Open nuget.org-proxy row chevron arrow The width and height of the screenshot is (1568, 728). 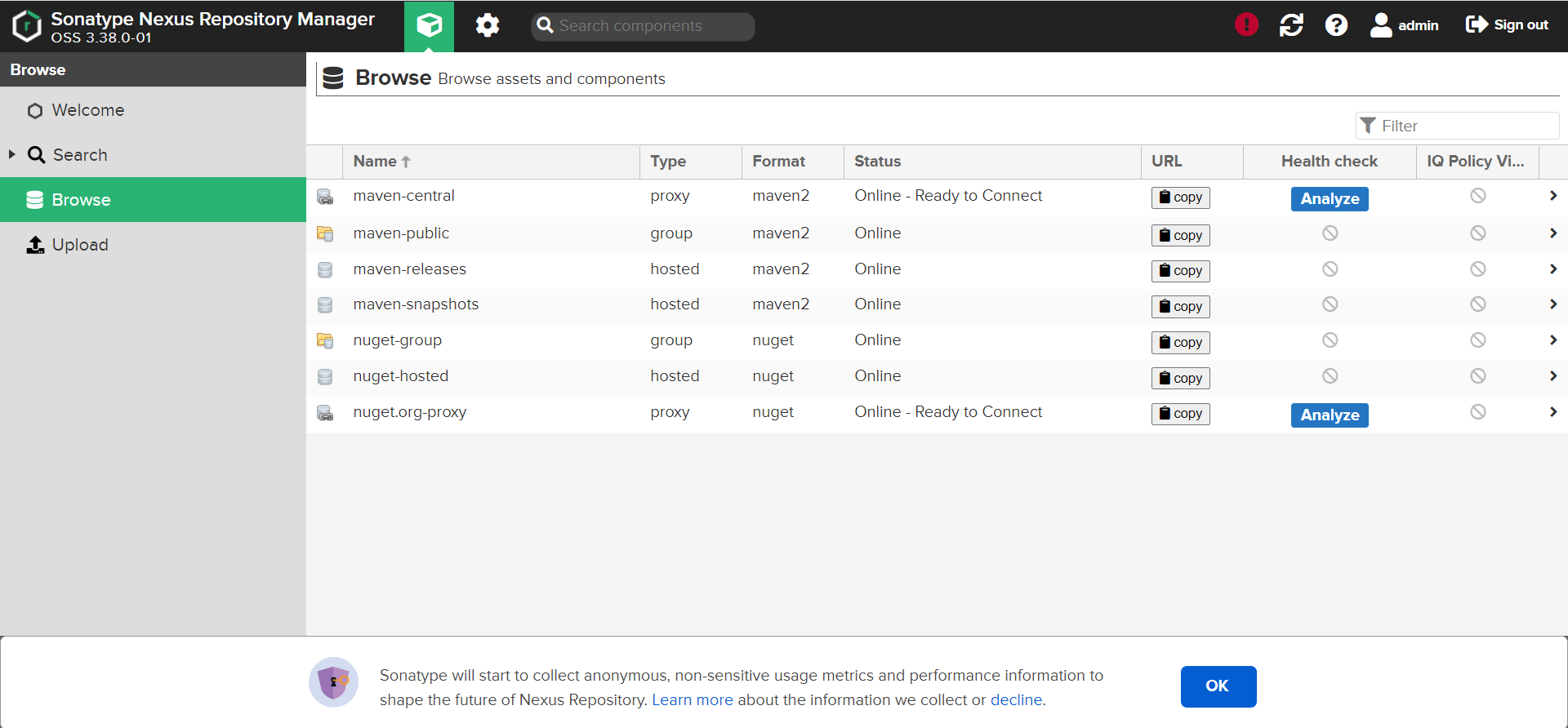pos(1552,412)
